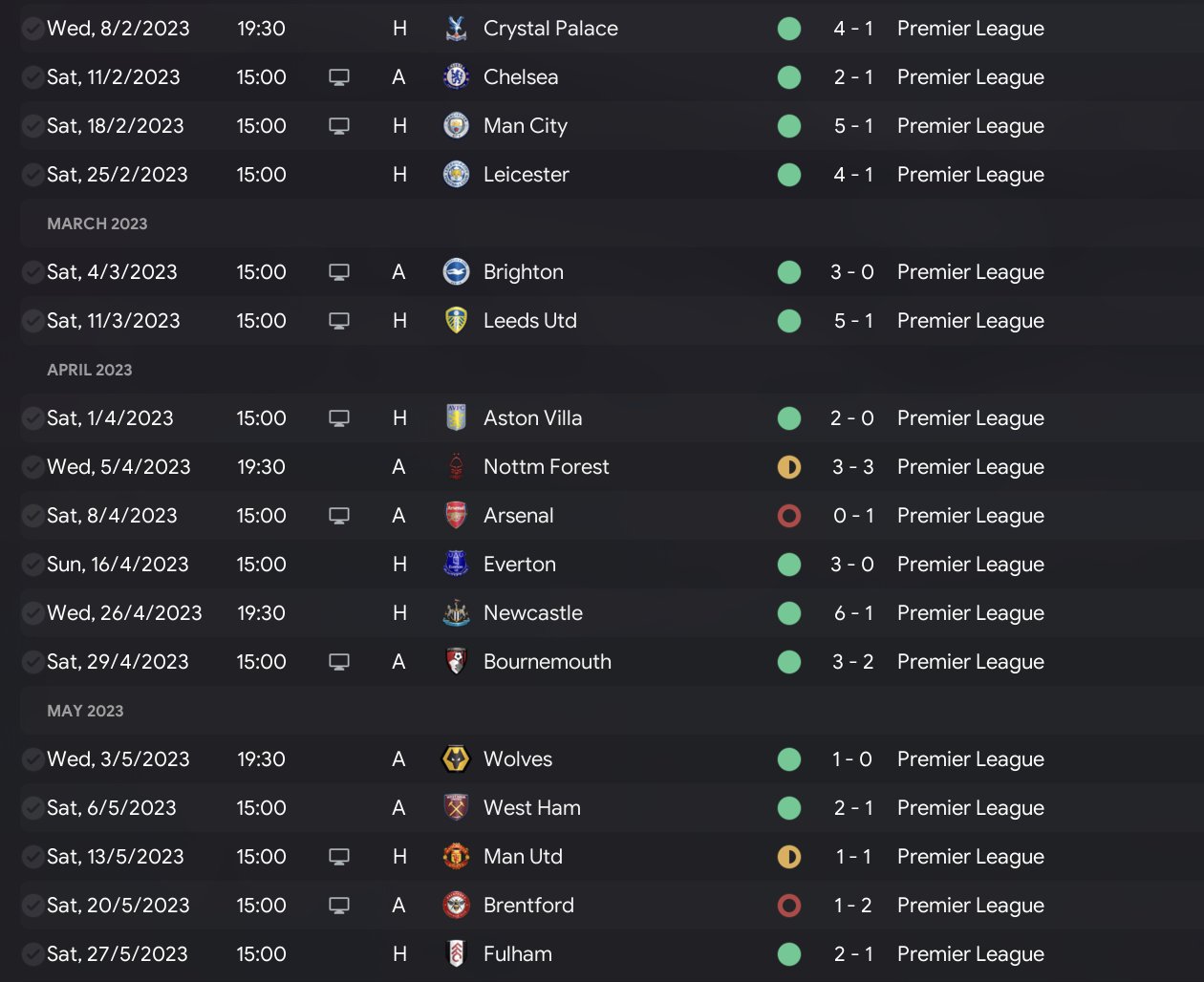This screenshot has height=982, width=1204.
Task: Click the Man City club badge
Action: coord(456,126)
